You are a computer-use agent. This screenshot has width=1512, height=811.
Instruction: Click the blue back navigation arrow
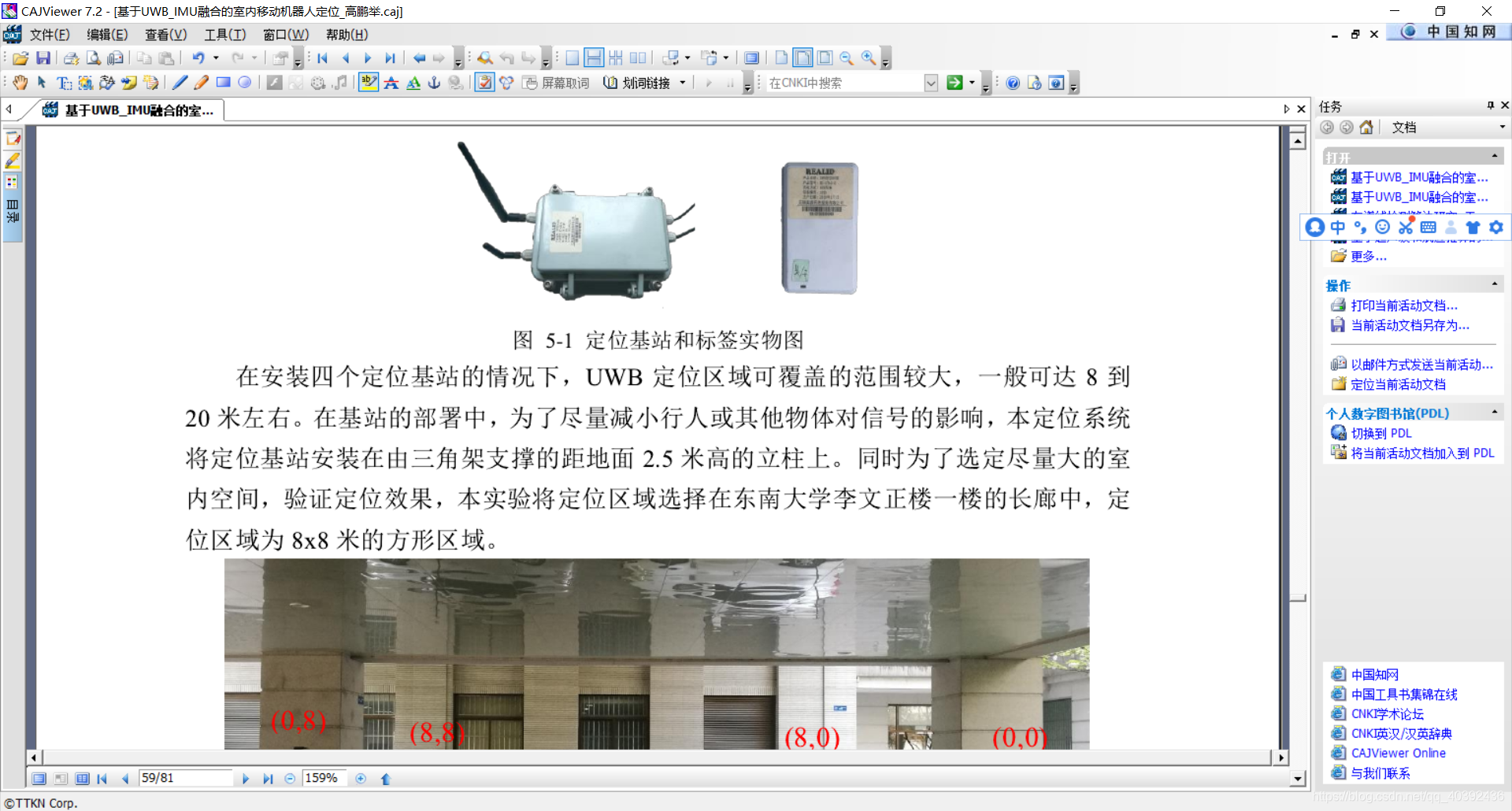click(x=419, y=58)
